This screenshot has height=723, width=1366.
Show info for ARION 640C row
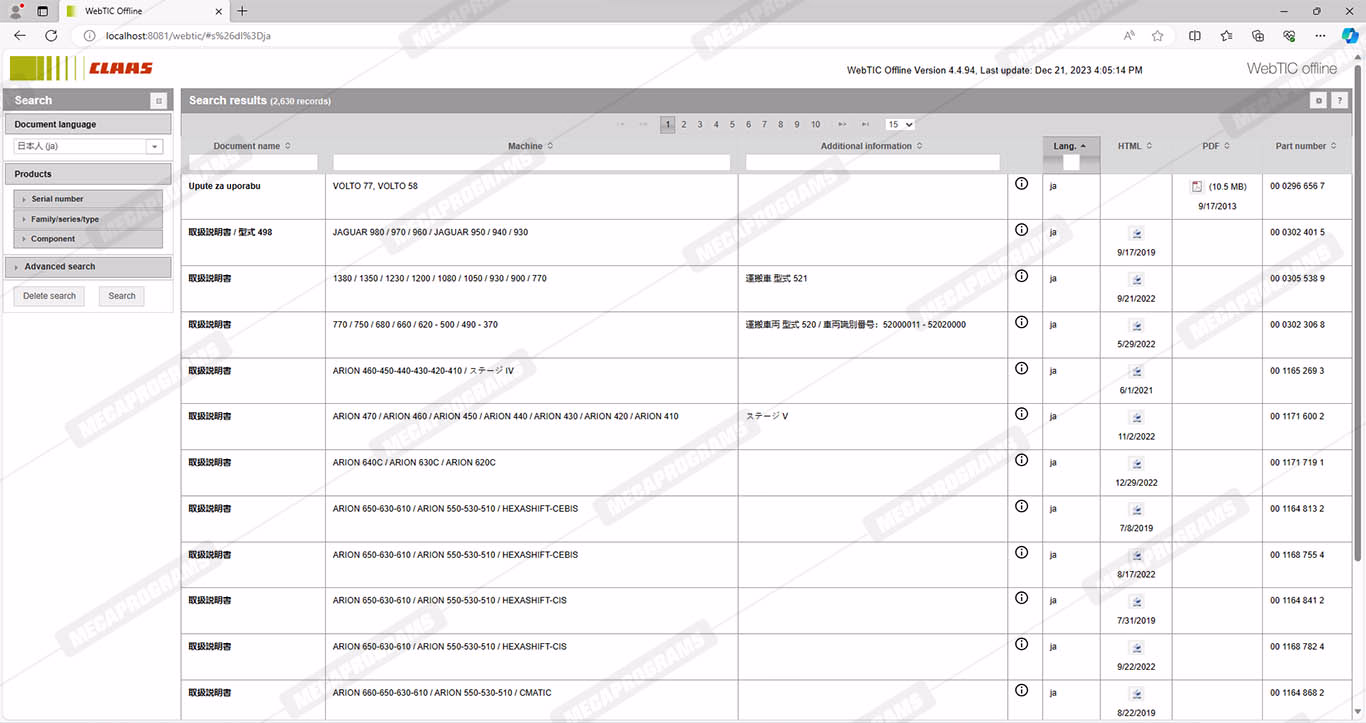point(1021,460)
